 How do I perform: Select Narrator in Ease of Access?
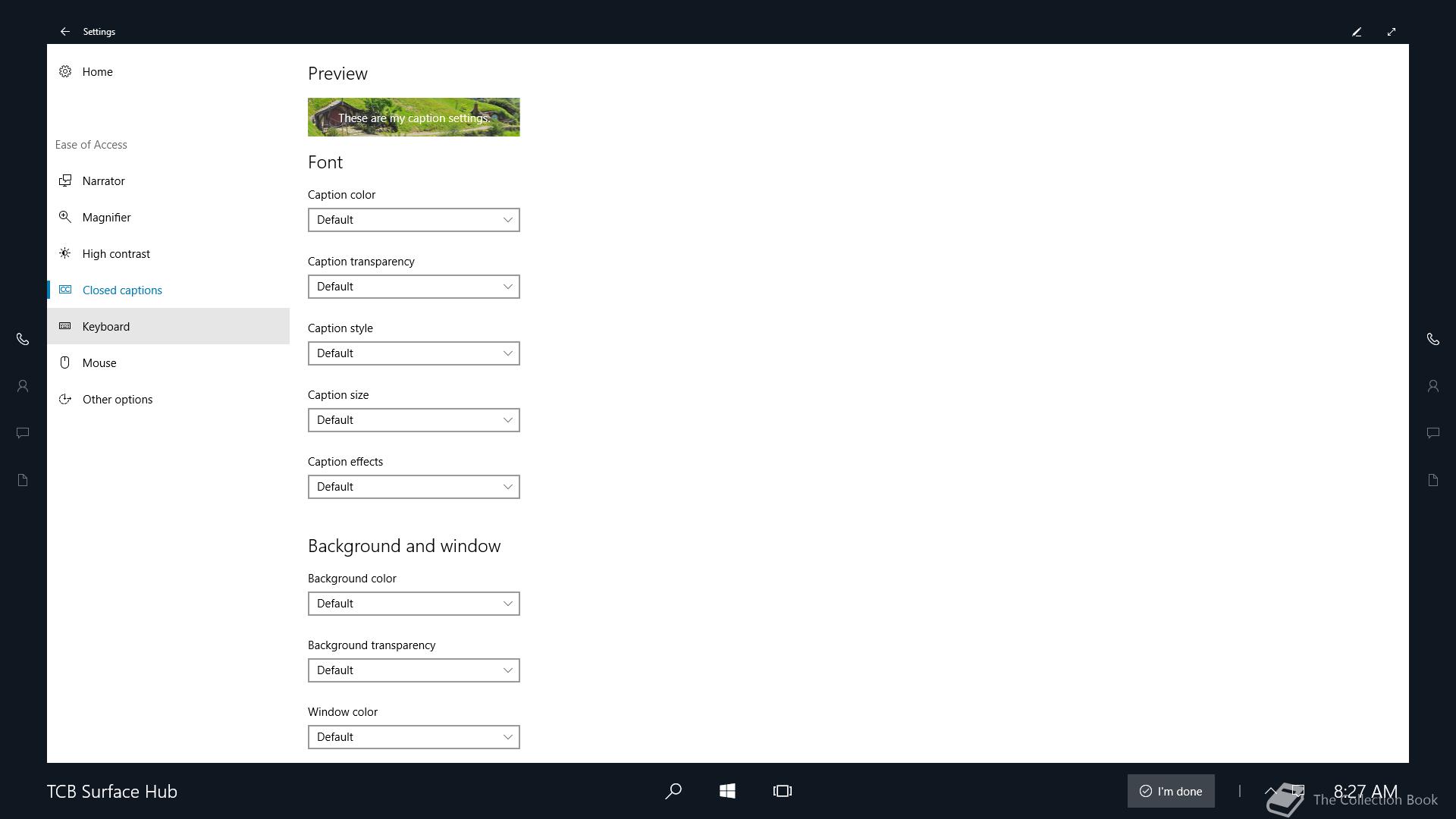tap(168, 180)
